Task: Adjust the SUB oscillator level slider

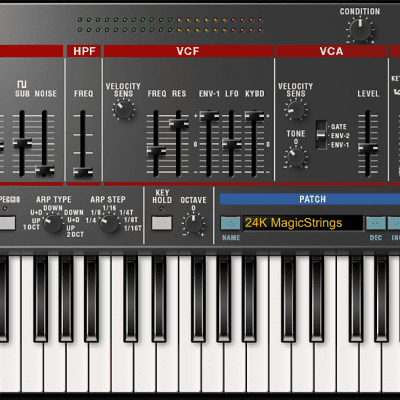Action: pyautogui.click(x=22, y=143)
